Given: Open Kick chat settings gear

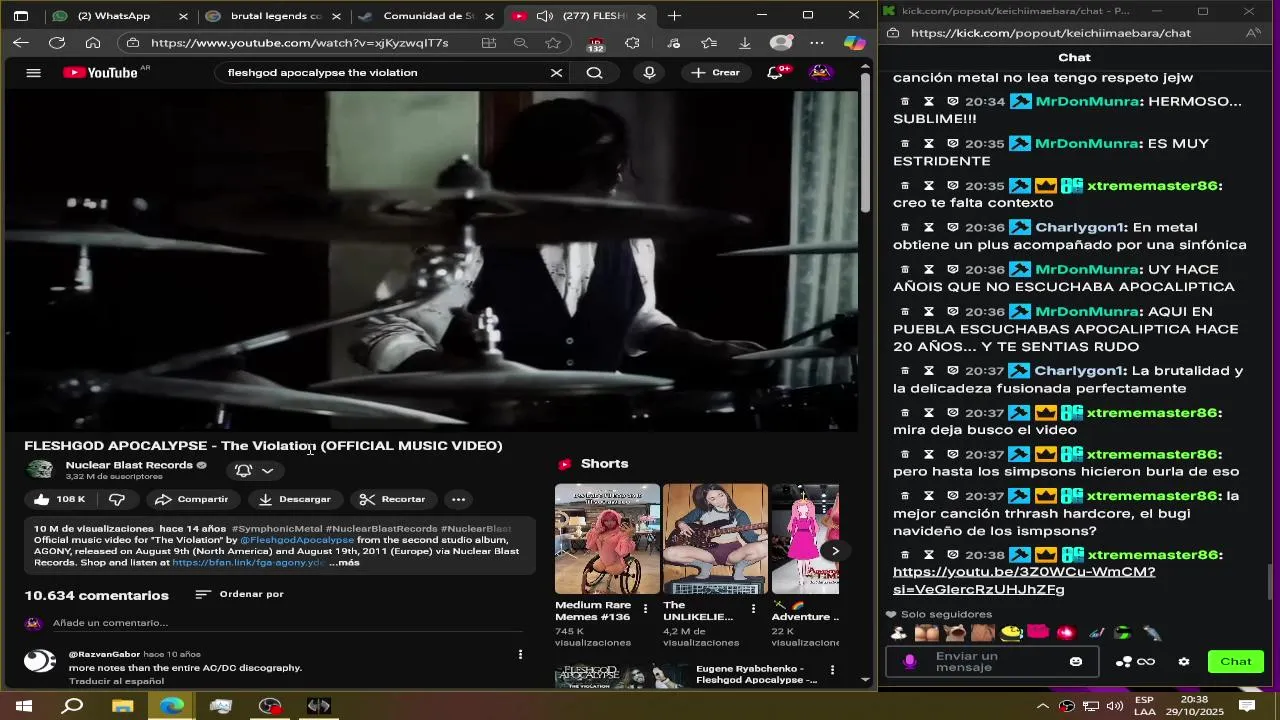Looking at the screenshot, I should pyautogui.click(x=1184, y=661).
